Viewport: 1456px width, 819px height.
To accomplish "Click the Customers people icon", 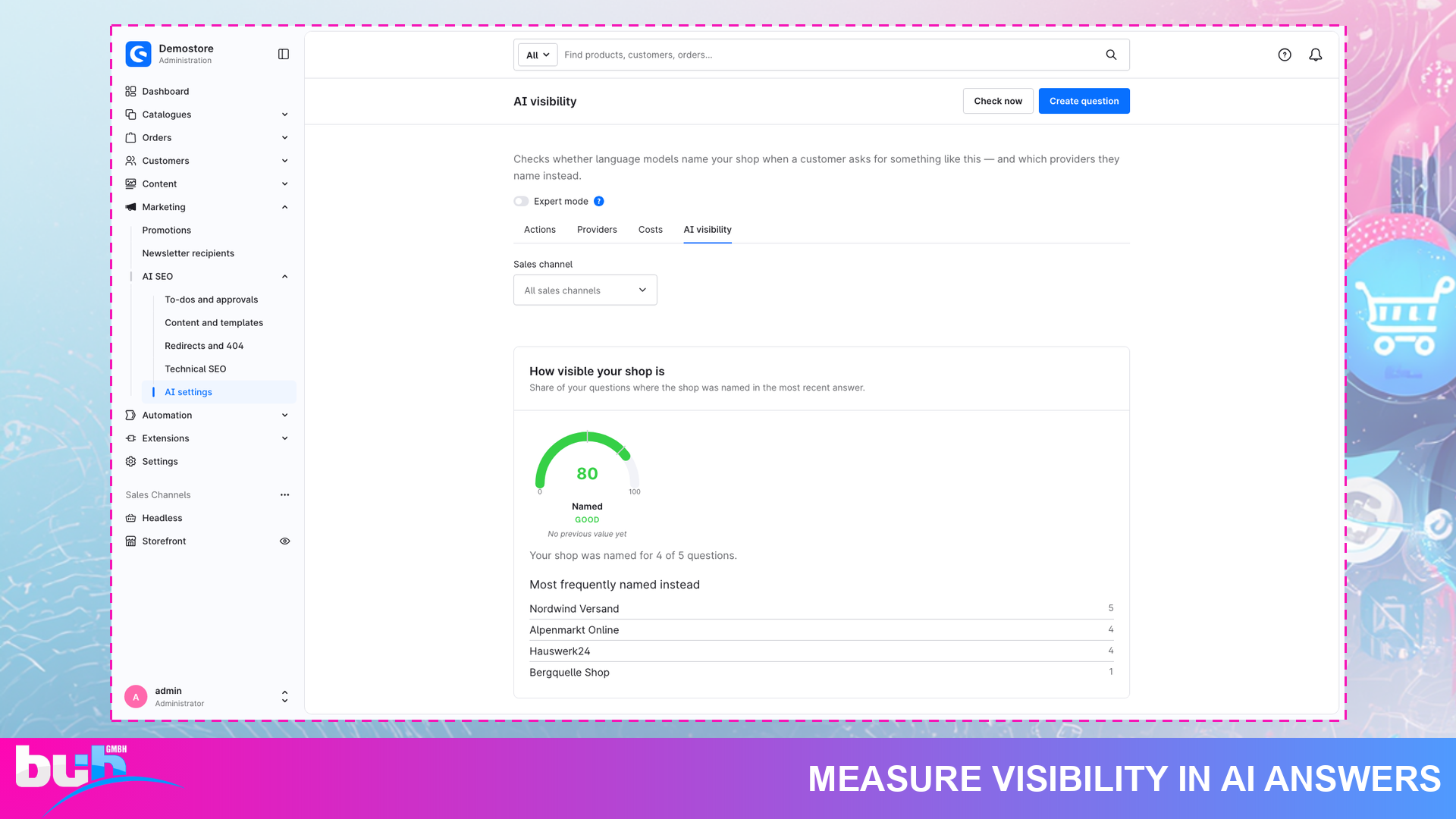I will click(130, 161).
